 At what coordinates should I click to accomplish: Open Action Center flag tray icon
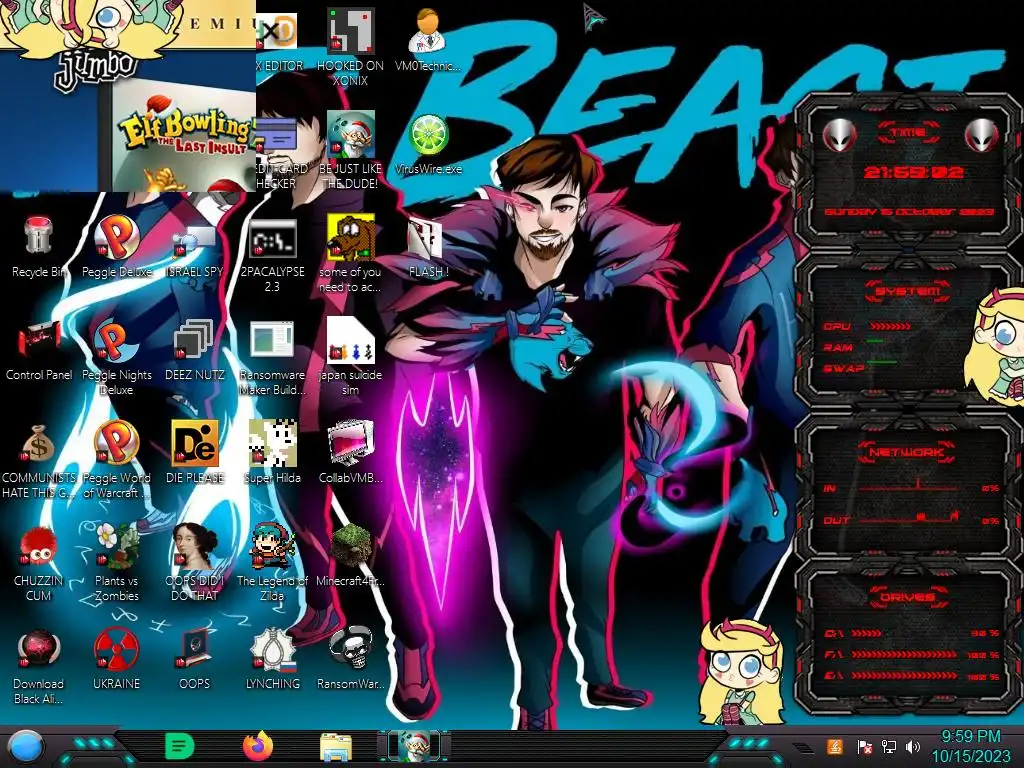tap(864, 746)
